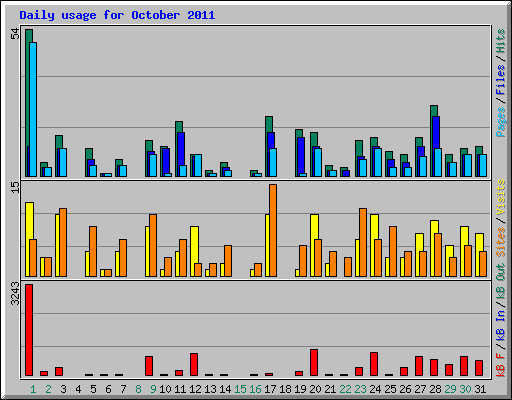Click day '21' label on the x-axis
512x400 pixels.
330,389
